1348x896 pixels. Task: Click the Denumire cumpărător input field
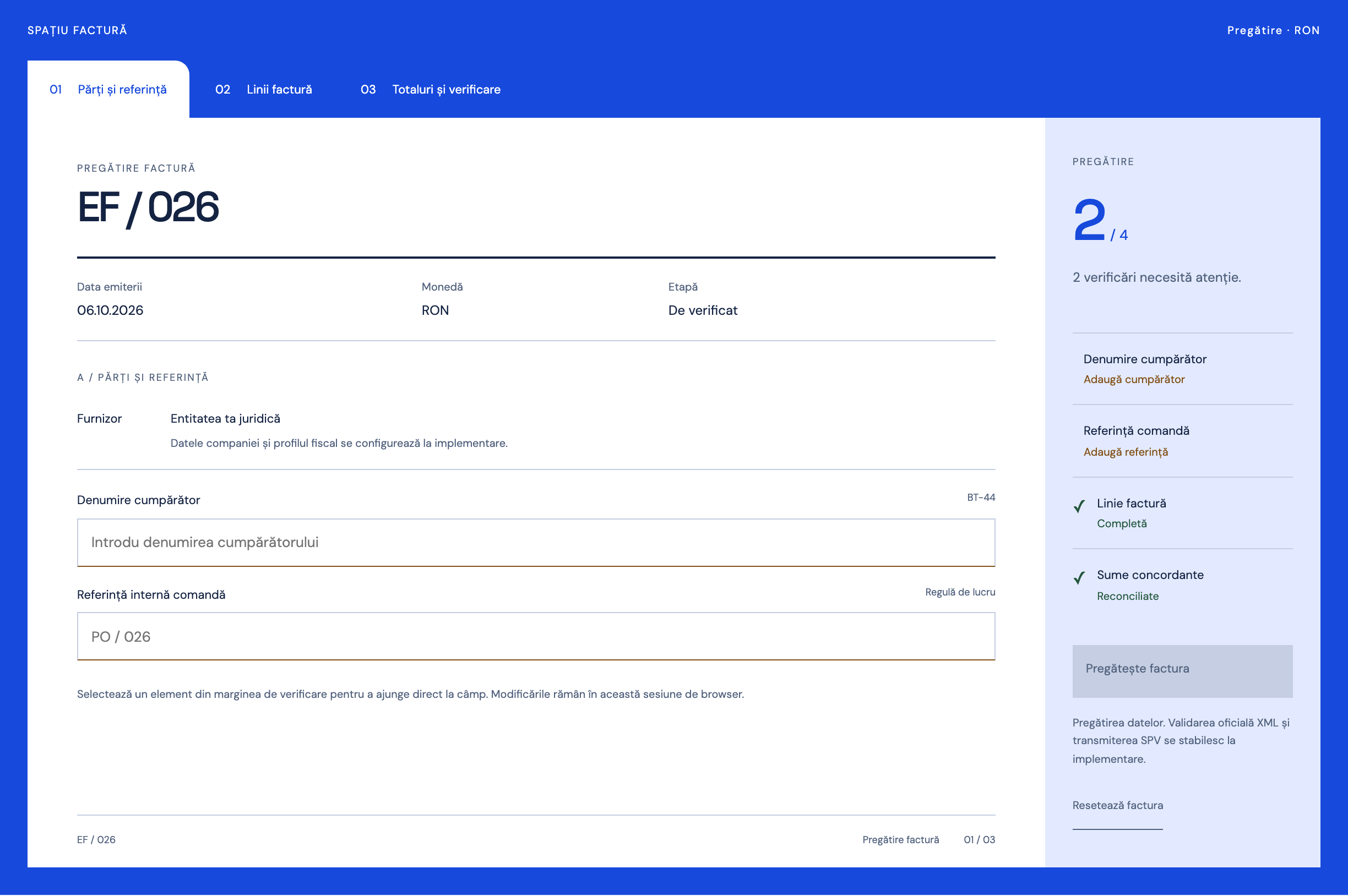point(536,542)
